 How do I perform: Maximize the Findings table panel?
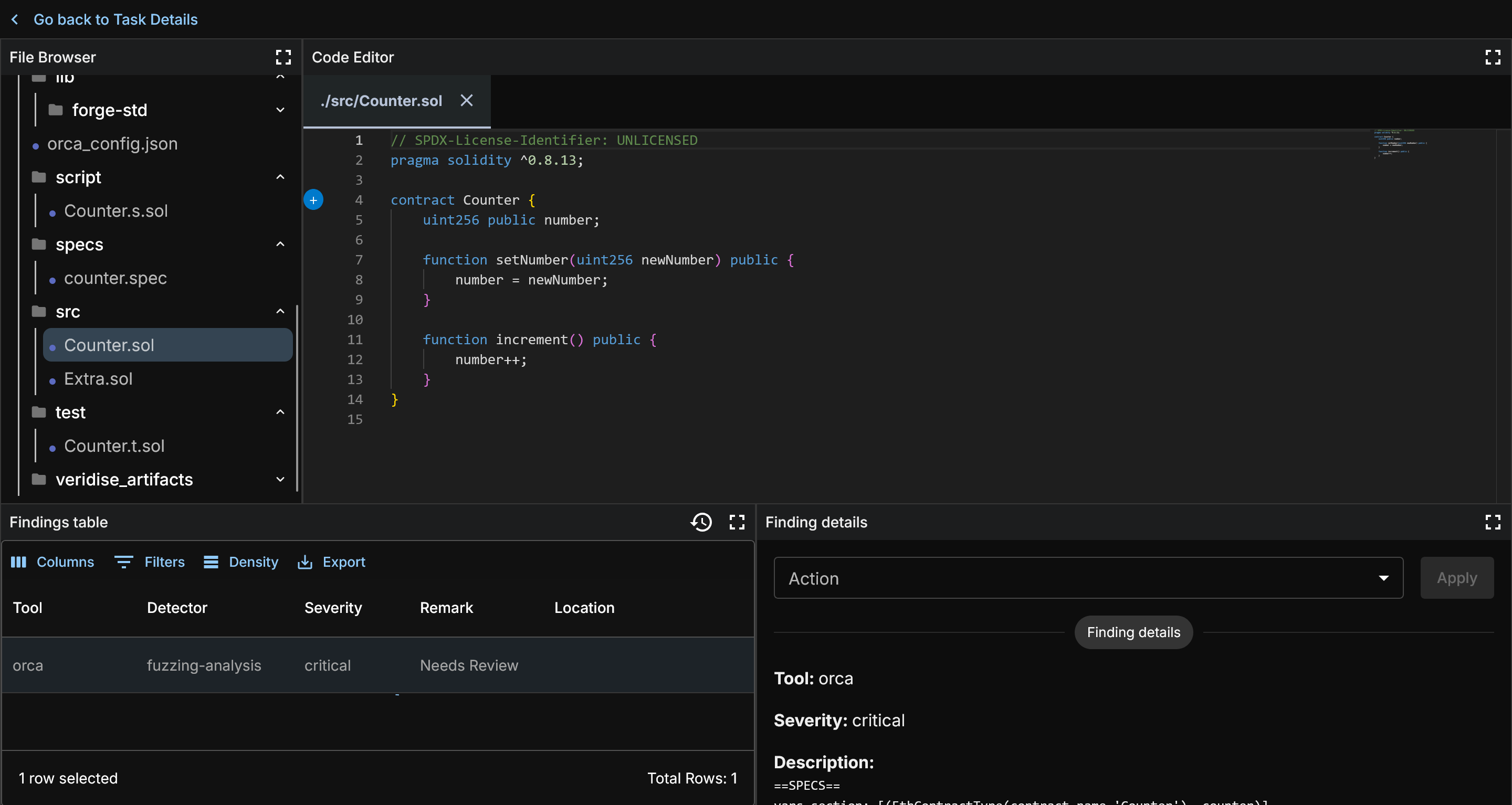[737, 522]
